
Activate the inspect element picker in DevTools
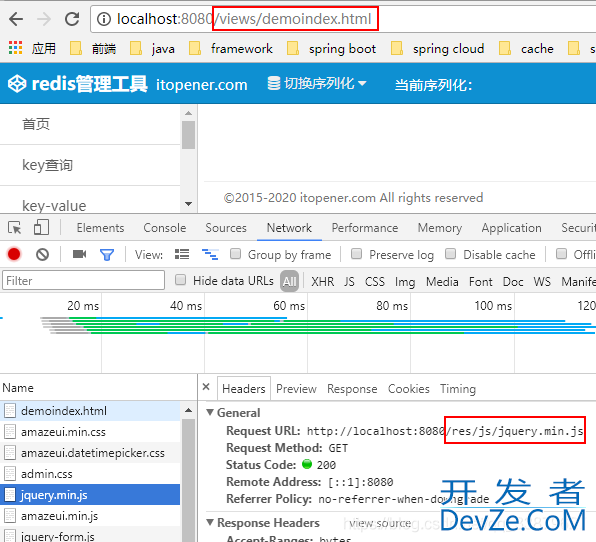(x=15, y=228)
